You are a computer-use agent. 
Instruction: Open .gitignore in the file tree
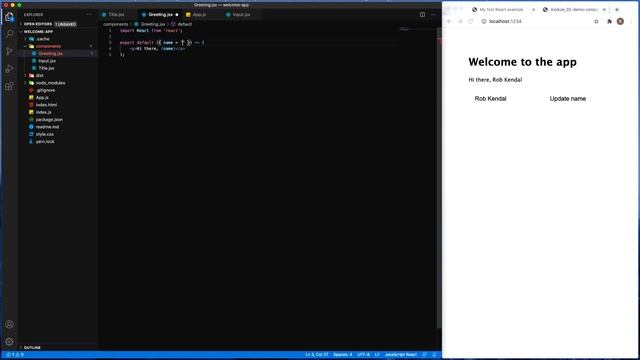click(45, 90)
